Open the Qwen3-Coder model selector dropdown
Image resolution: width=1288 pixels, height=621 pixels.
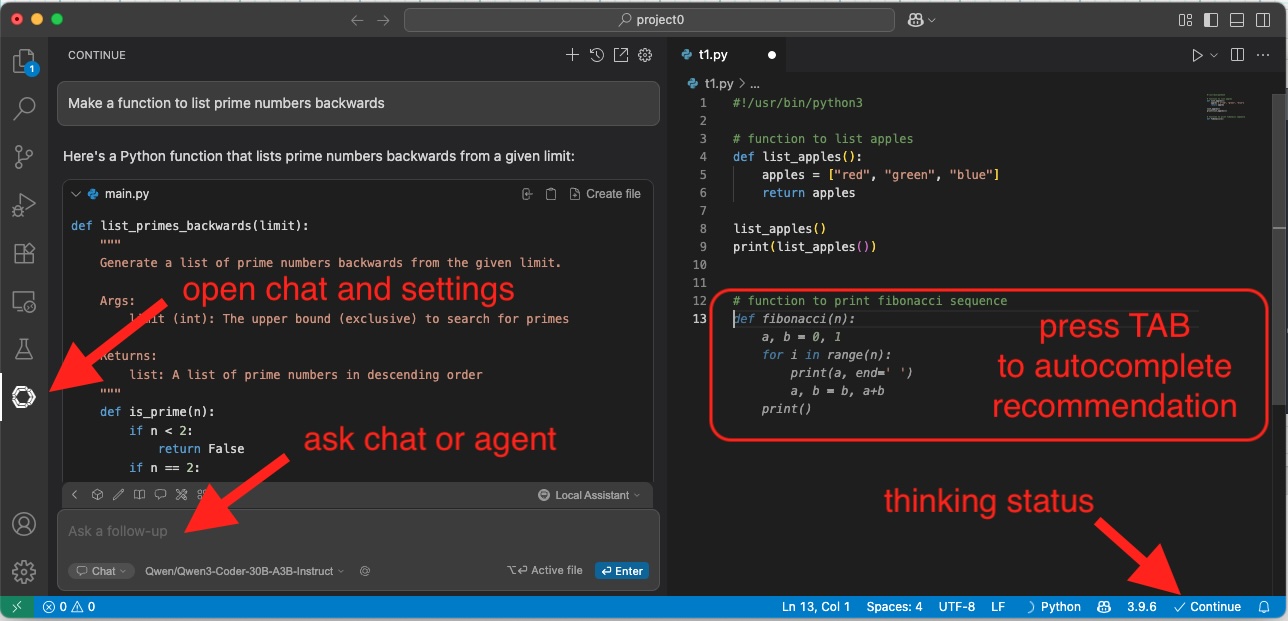click(244, 571)
